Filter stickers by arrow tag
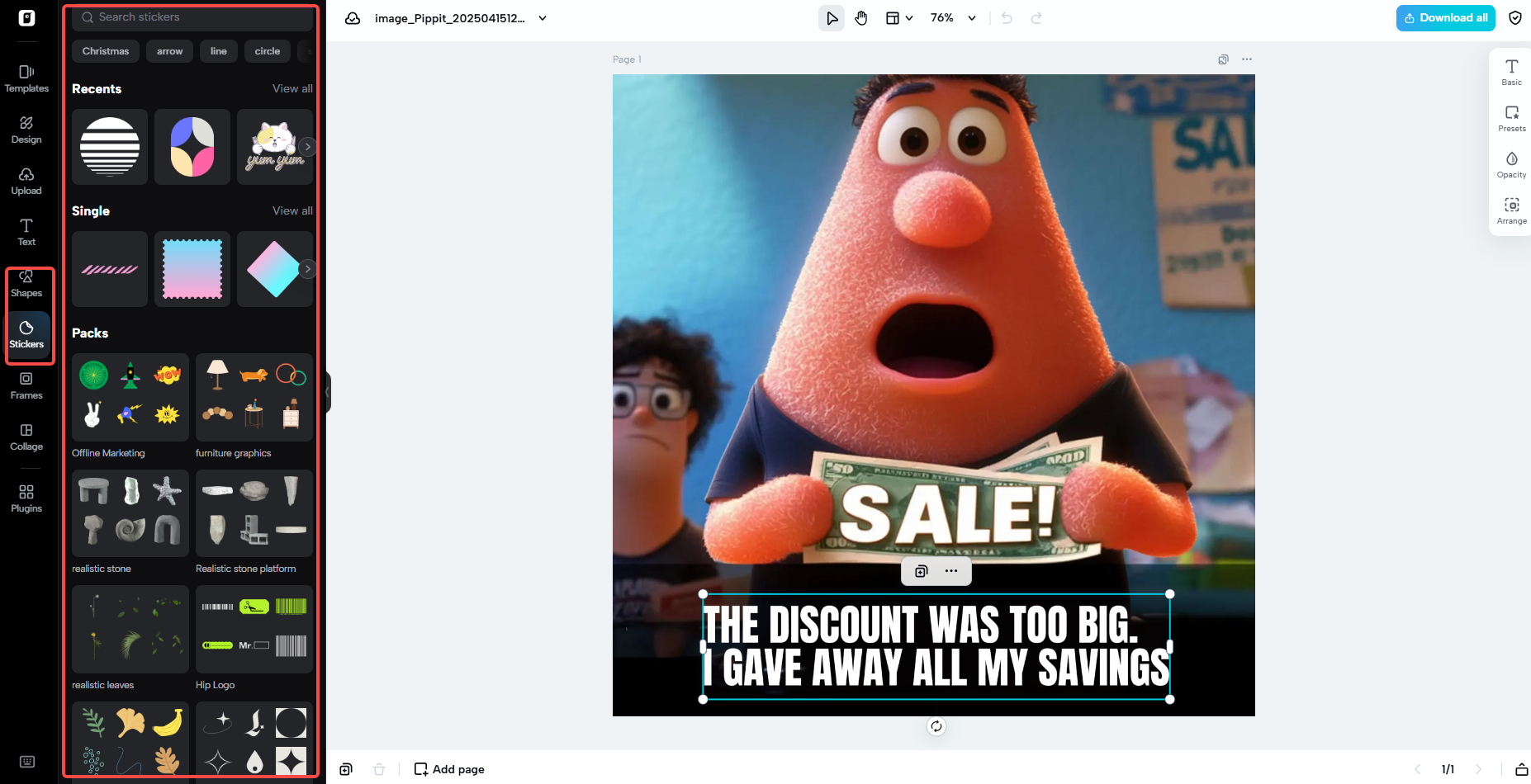Screen dimensions: 1531x784 [170, 51]
